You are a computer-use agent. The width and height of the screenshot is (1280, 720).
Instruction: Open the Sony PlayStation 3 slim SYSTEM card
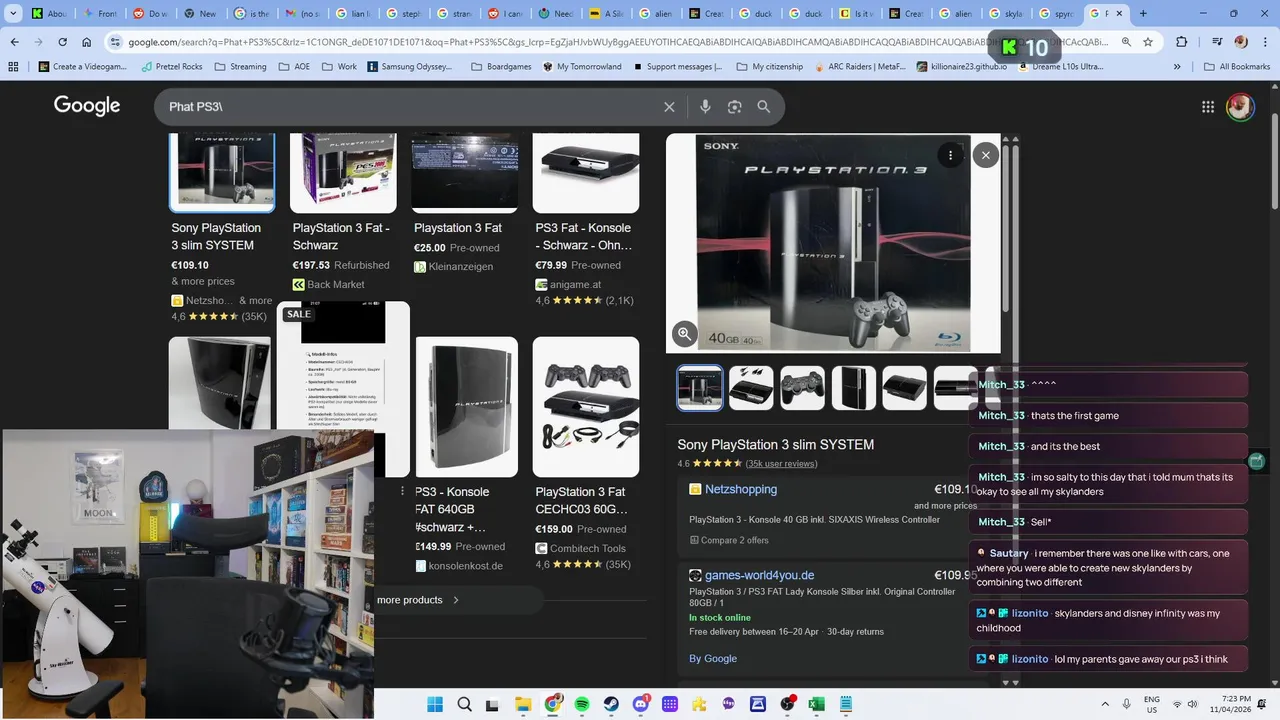point(221,228)
